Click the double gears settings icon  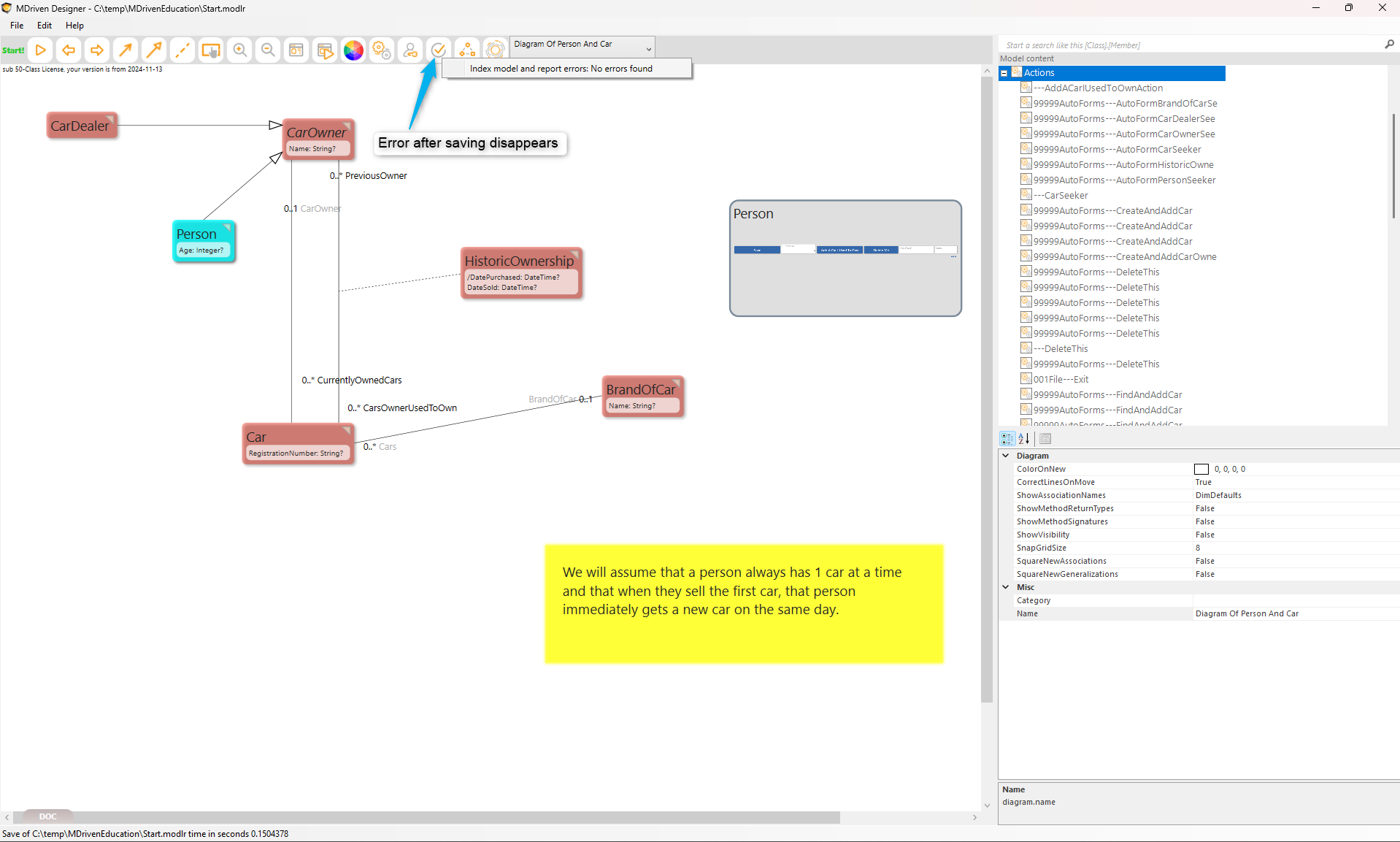382,50
